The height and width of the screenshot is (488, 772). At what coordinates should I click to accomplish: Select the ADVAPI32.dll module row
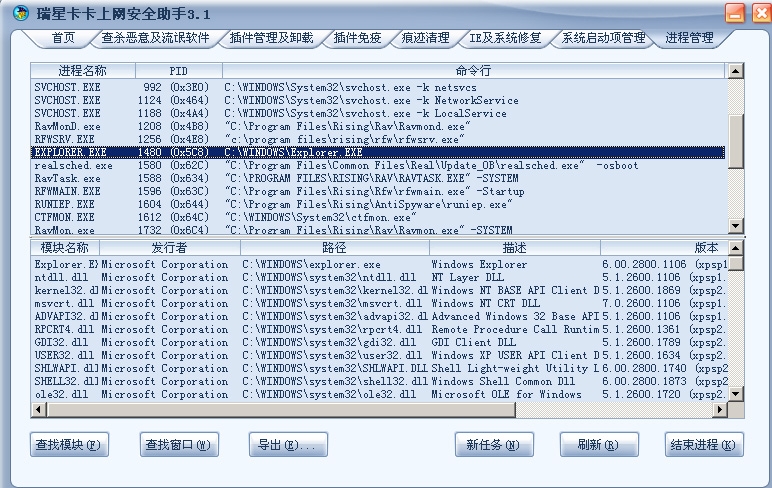click(380, 316)
